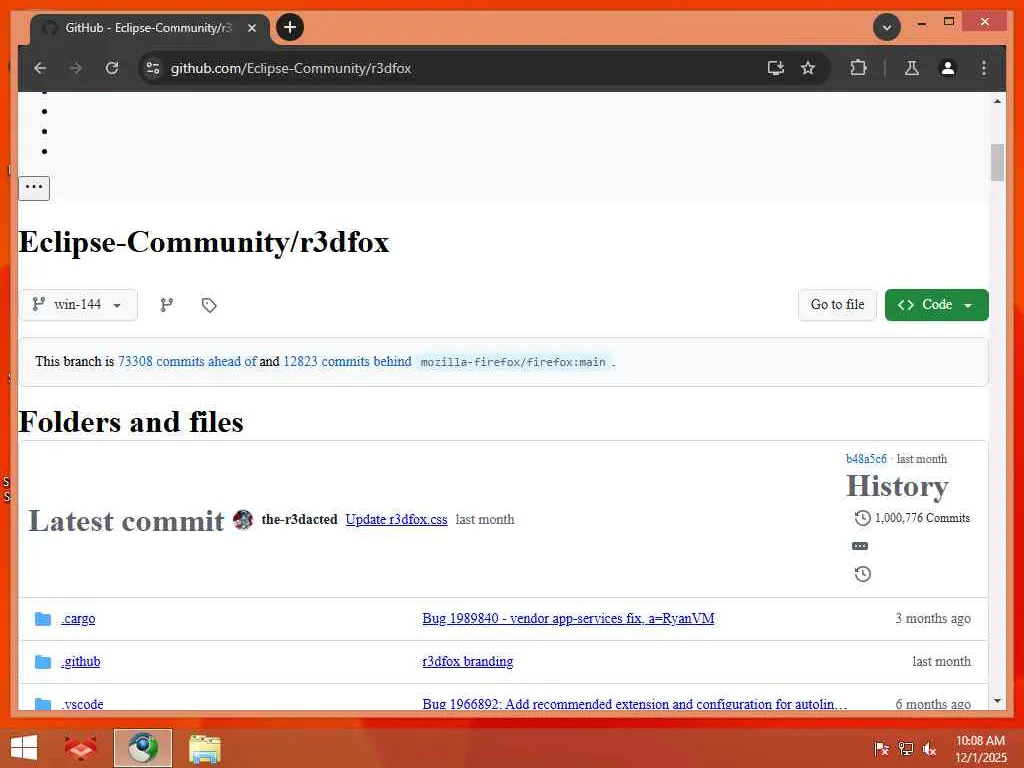
Task: Click the .cargo folder icon
Action: click(x=43, y=618)
